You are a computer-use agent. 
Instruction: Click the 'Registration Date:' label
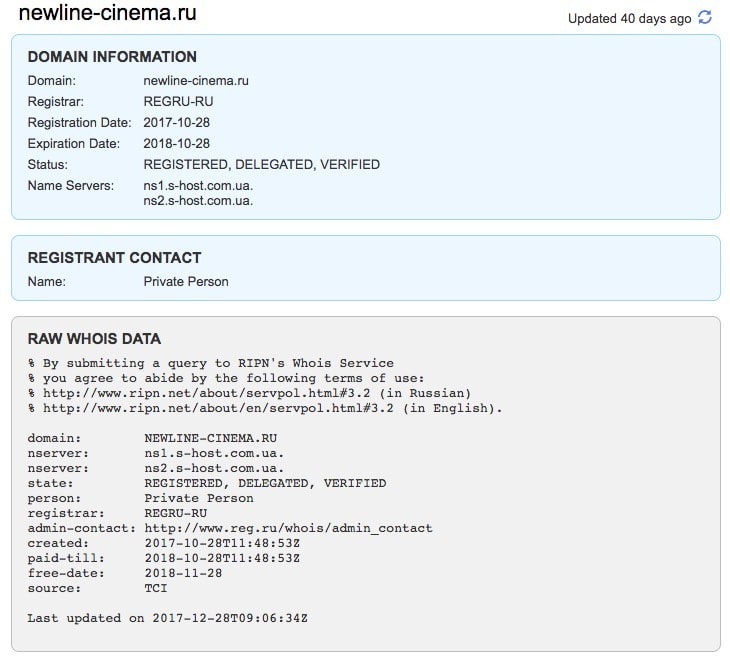(80, 122)
